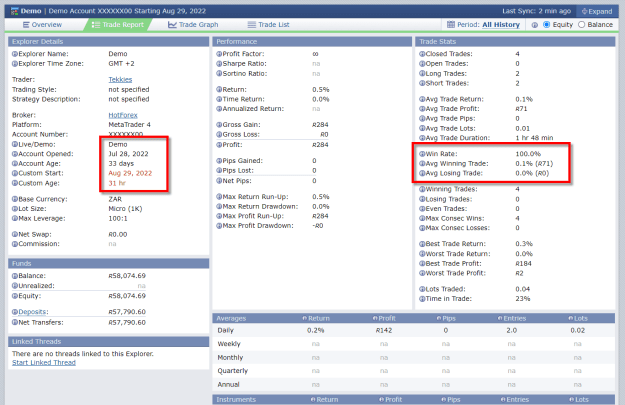Click the Lot Size value Micro (1K)
625x405 pixels.
pos(125,209)
